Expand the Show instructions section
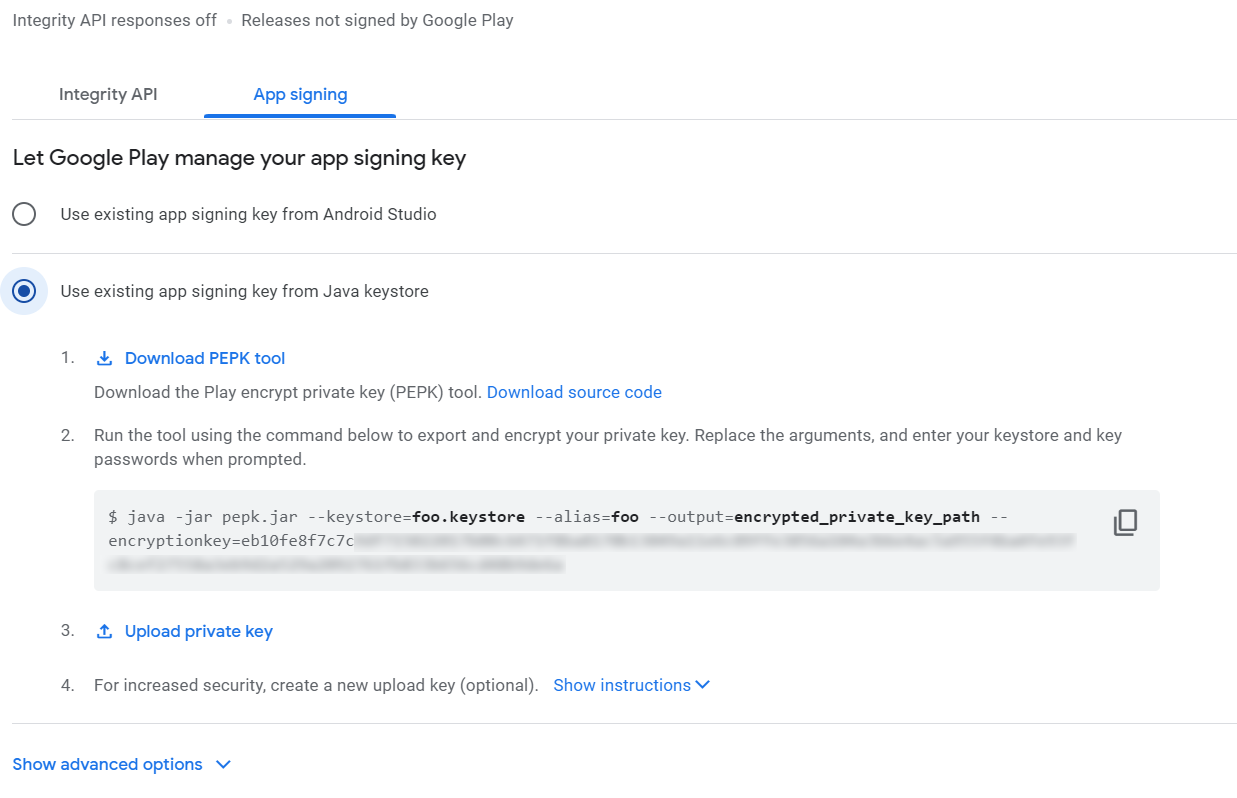The image size is (1237, 798). point(623,685)
